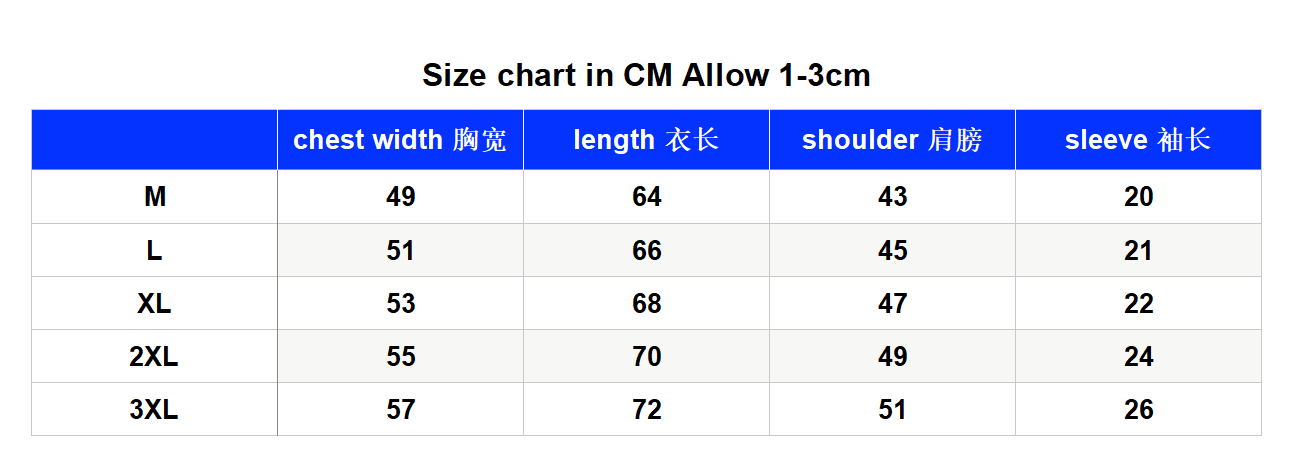Click length value 66 for L

pos(646,250)
